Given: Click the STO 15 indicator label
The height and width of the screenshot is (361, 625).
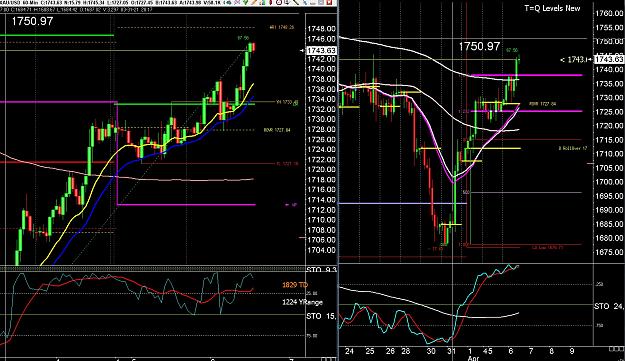Looking at the screenshot, I should [x=321, y=316].
